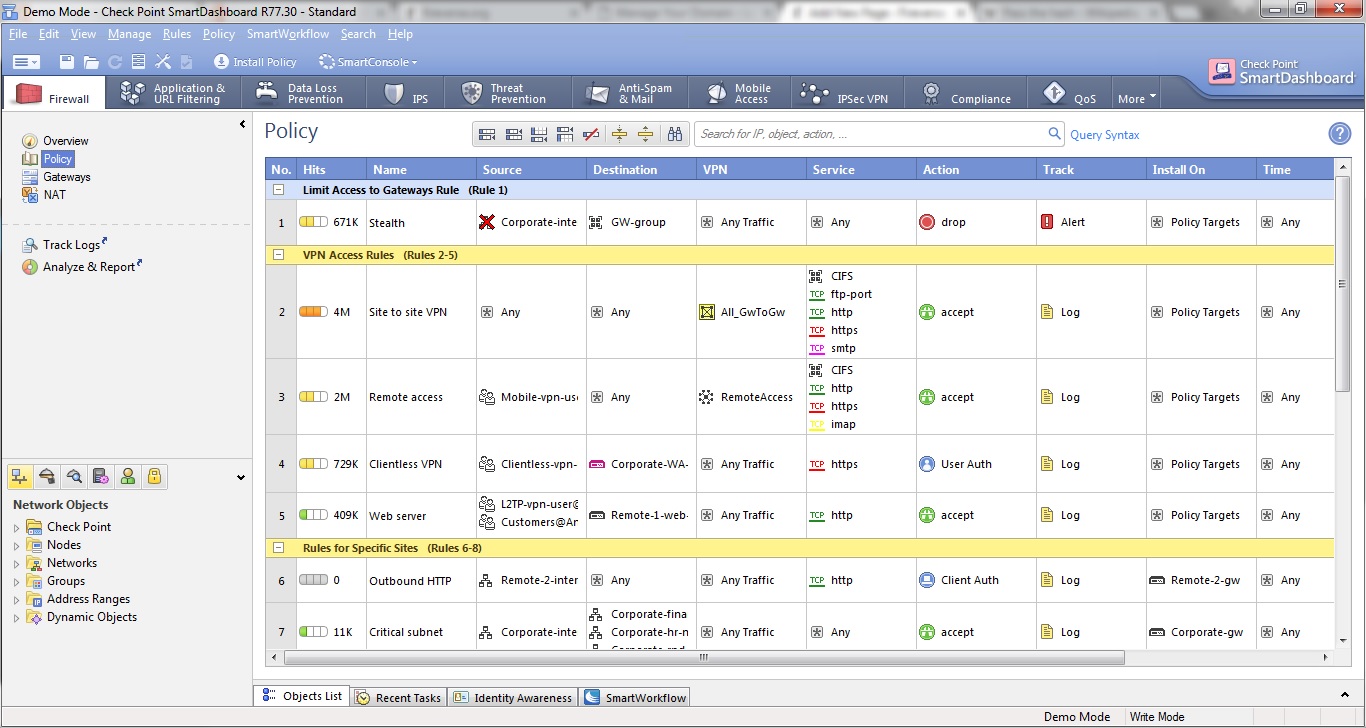Switch to the Recent Tasks tab

[x=398, y=697]
